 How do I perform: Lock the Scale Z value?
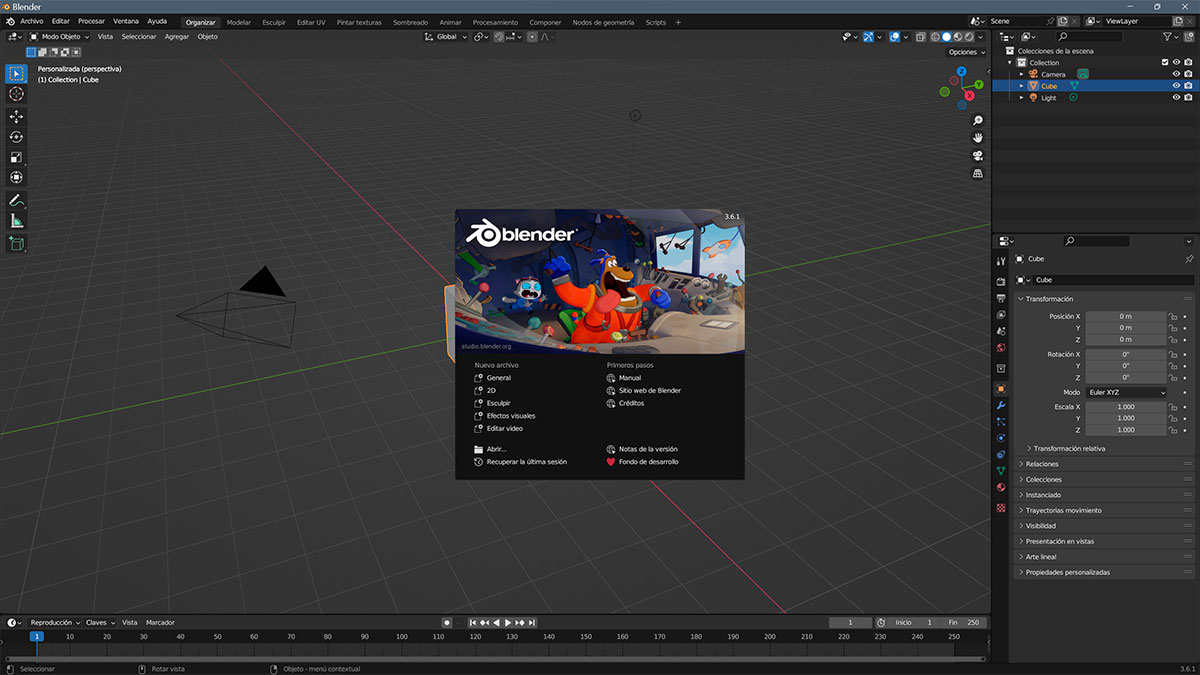(1172, 430)
